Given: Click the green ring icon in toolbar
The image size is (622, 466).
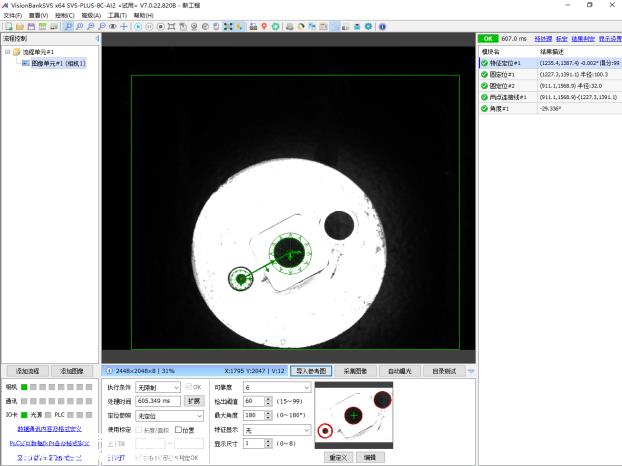Looking at the screenshot, I should (x=275, y=27).
